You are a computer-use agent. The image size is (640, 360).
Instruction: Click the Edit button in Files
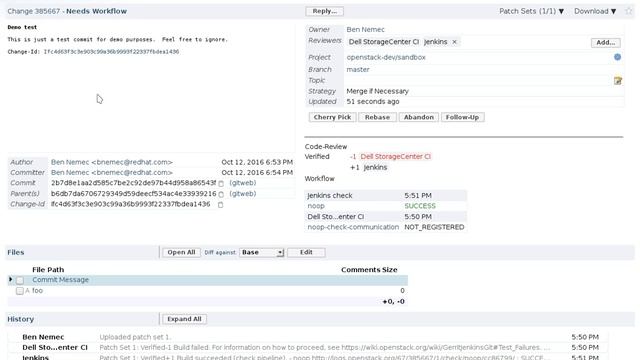306,253
